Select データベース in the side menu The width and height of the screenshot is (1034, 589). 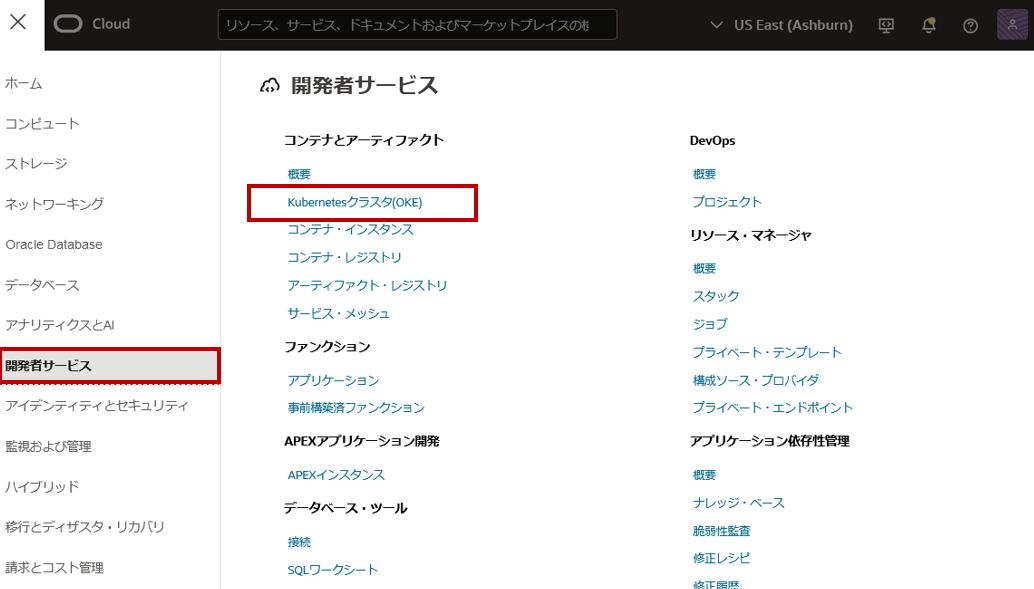tap(42, 285)
